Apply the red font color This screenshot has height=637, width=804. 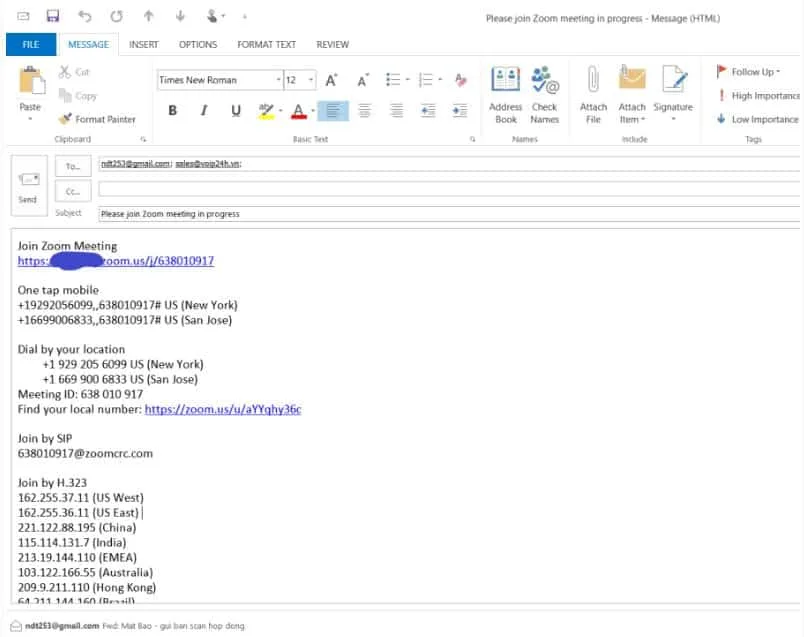[x=298, y=110]
